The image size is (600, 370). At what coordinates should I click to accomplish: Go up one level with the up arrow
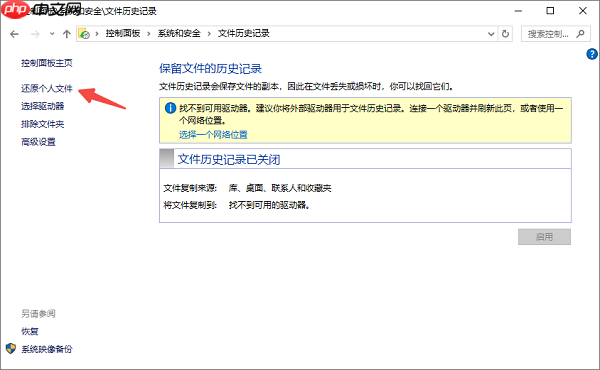[67, 34]
